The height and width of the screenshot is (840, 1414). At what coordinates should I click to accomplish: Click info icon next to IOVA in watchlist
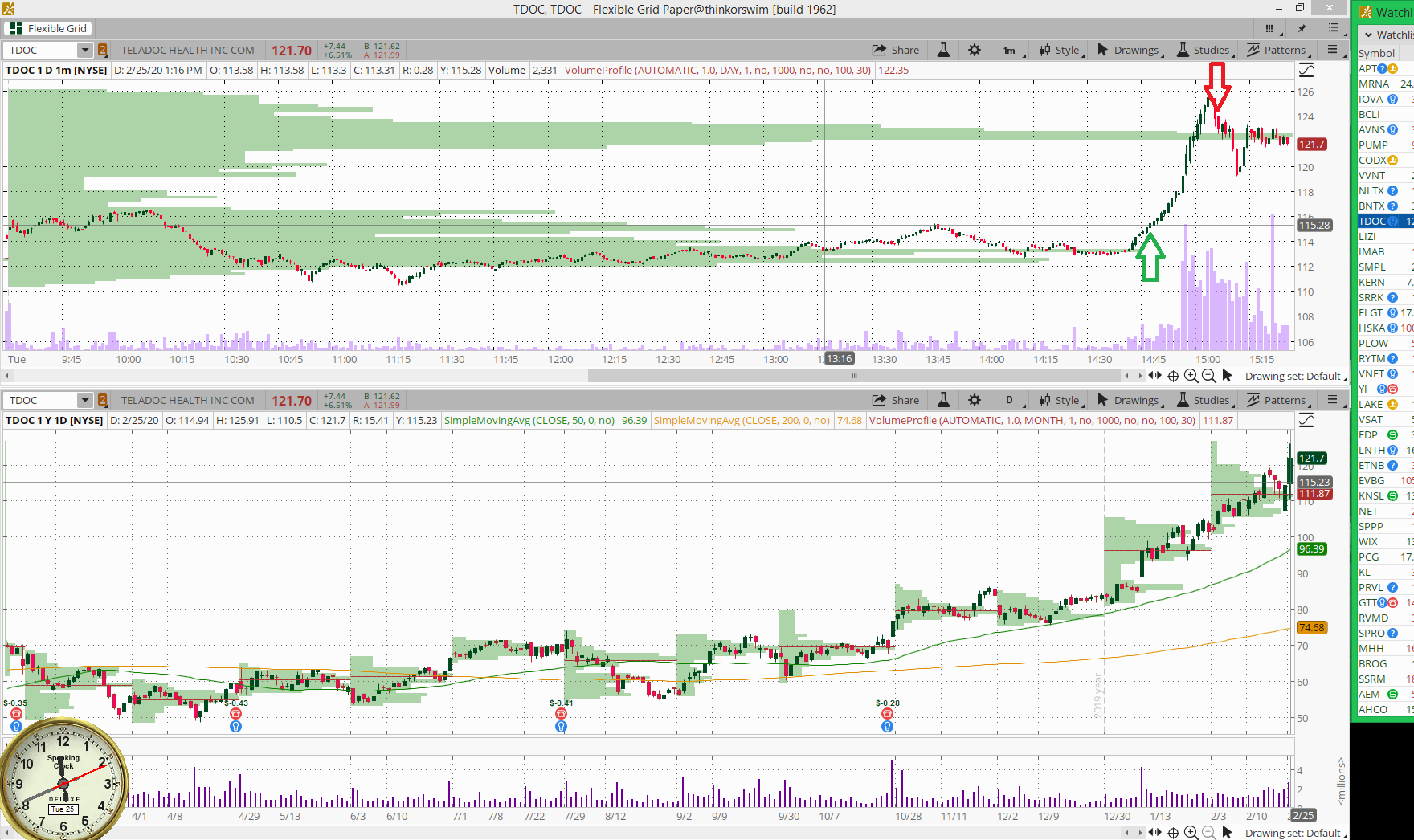point(1392,100)
